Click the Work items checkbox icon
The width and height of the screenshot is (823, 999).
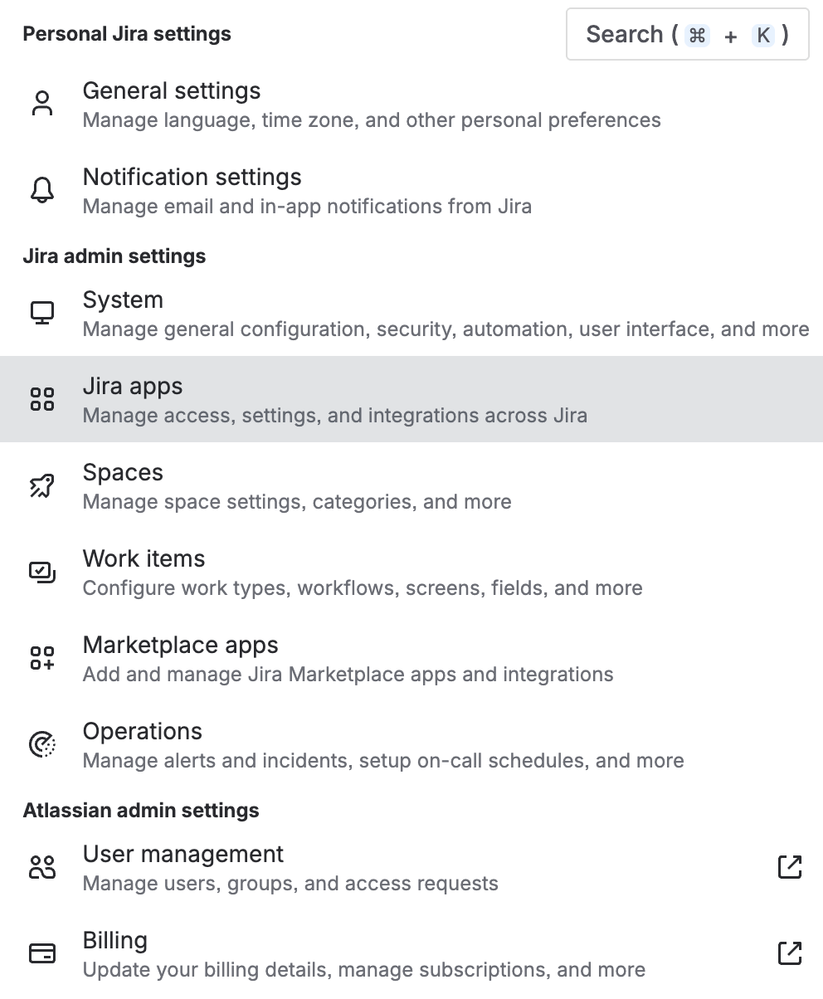coord(41,571)
